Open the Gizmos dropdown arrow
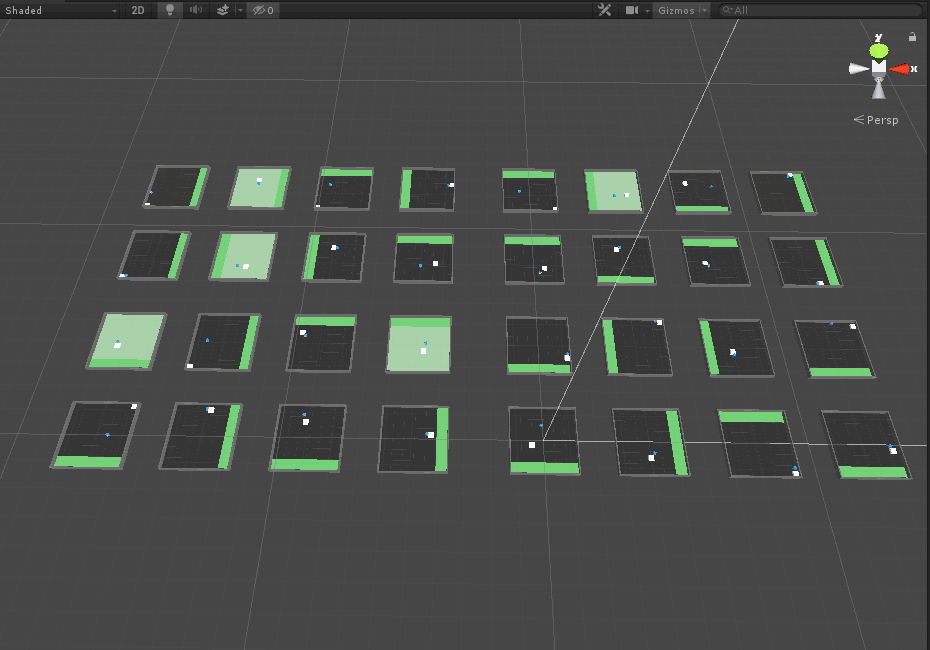The width and height of the screenshot is (930, 650). pos(704,10)
